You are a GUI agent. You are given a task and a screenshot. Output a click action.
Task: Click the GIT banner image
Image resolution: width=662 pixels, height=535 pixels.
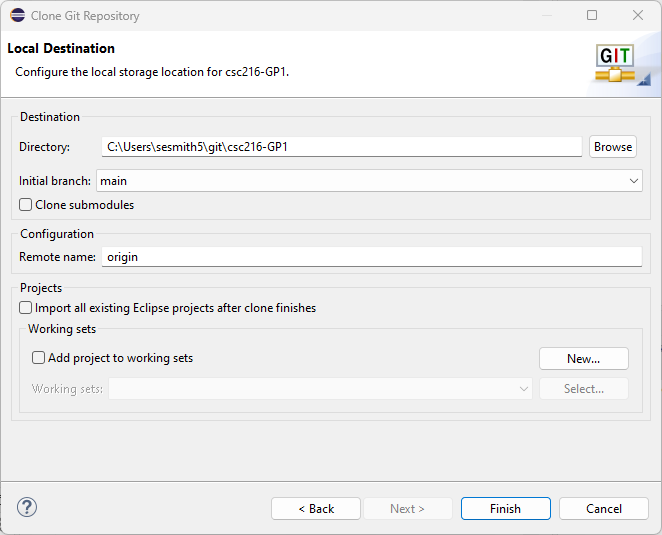point(615,63)
